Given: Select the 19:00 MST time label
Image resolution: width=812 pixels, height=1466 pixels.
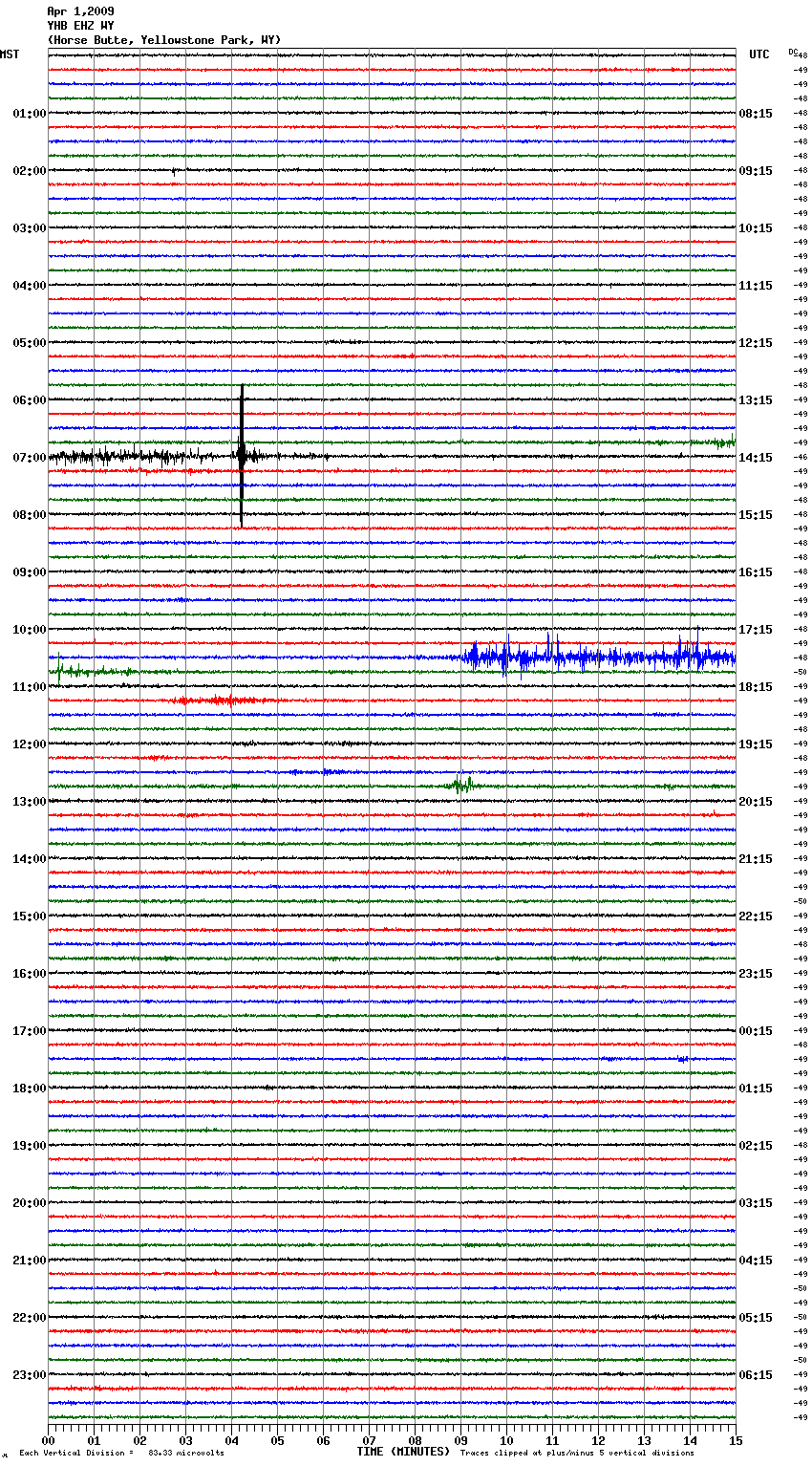Looking at the screenshot, I should pyautogui.click(x=30, y=1146).
